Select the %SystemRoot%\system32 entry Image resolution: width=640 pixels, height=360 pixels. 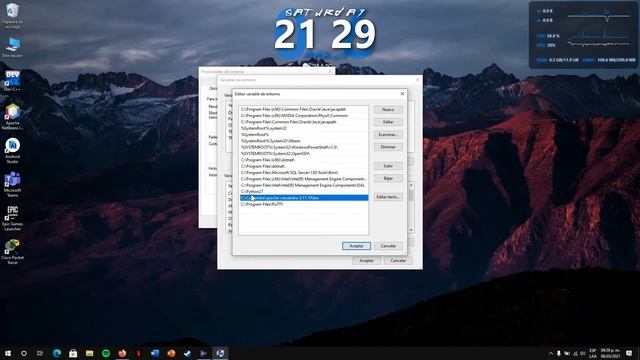304,128
